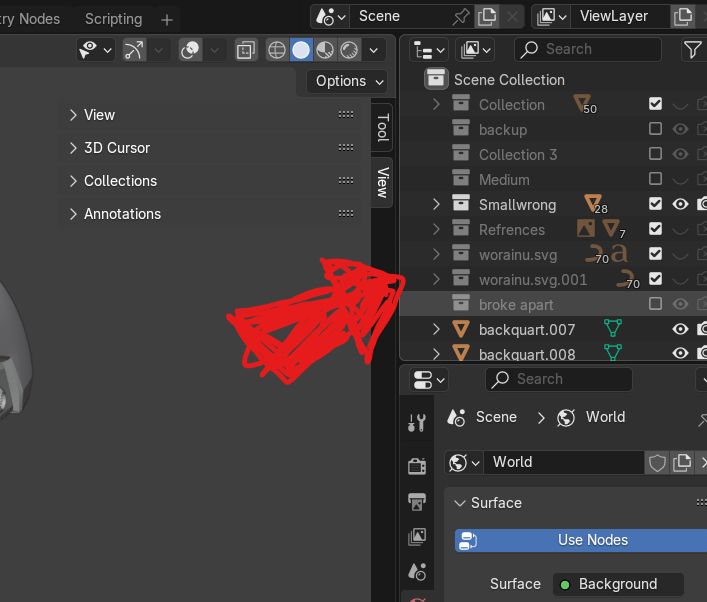This screenshot has height=602, width=707.
Task: Select rendered viewport shading
Action: (x=349, y=50)
